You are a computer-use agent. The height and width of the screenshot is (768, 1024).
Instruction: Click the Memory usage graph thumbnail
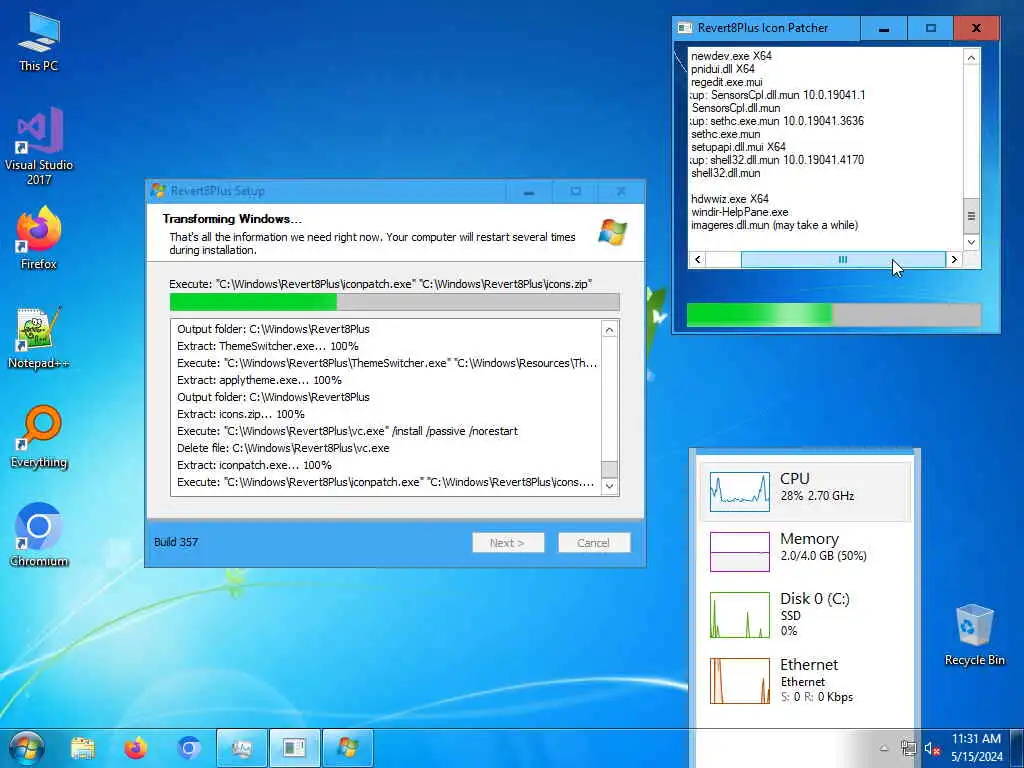click(x=740, y=552)
